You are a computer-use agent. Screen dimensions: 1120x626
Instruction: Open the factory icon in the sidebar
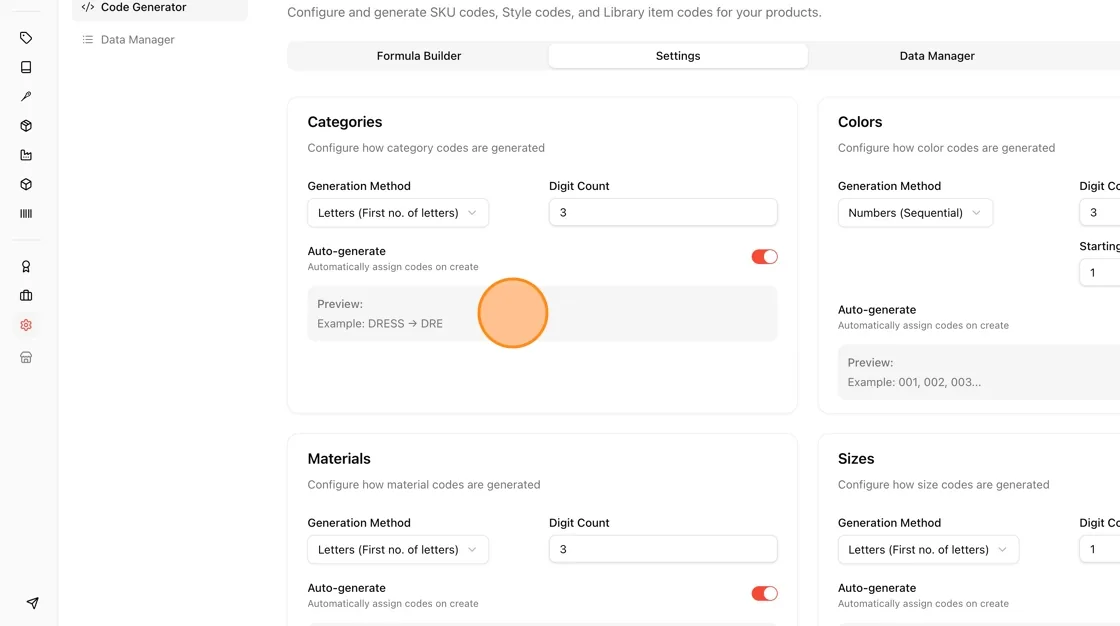click(26, 155)
